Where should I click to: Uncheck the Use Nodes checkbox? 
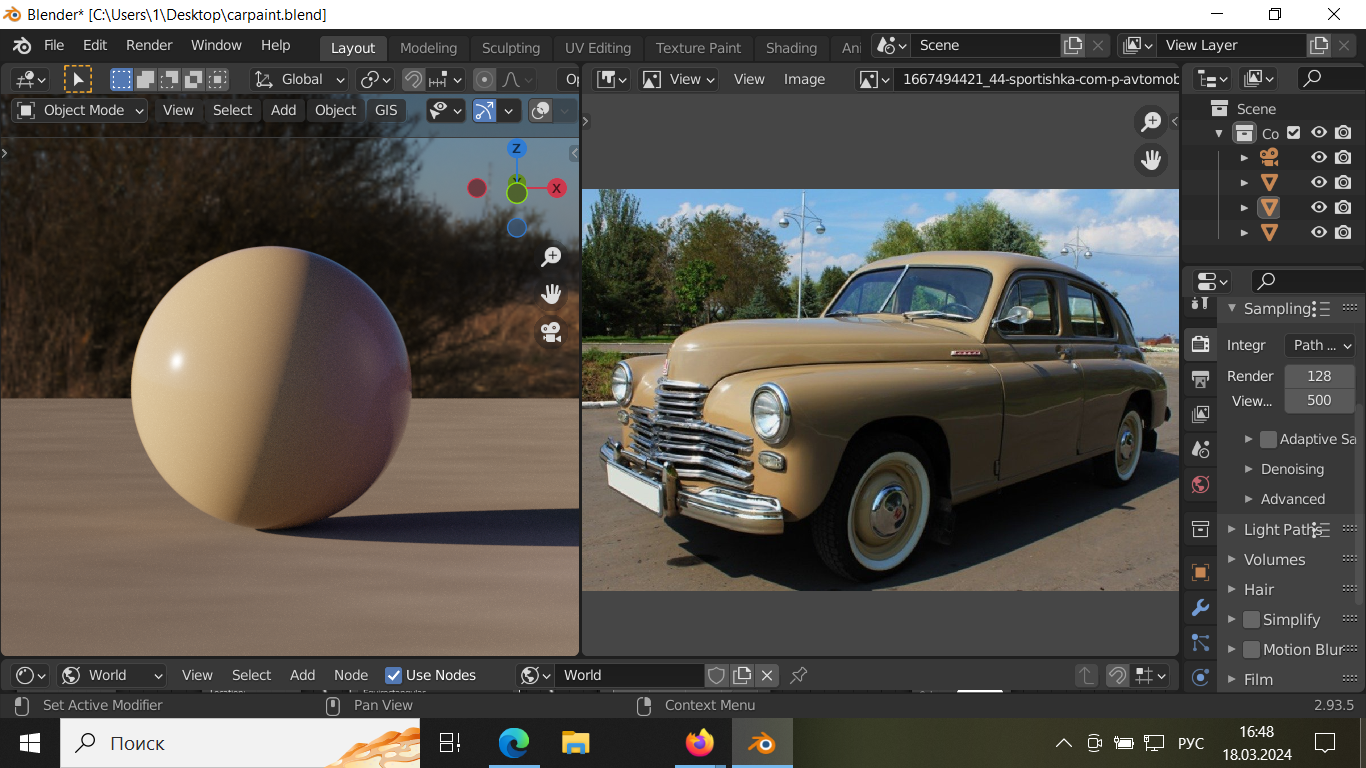pyautogui.click(x=394, y=675)
